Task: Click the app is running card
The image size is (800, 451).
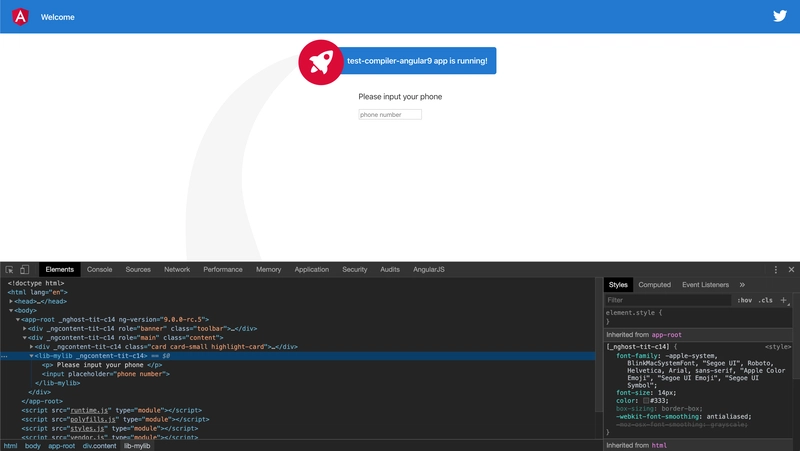Action: (417, 61)
